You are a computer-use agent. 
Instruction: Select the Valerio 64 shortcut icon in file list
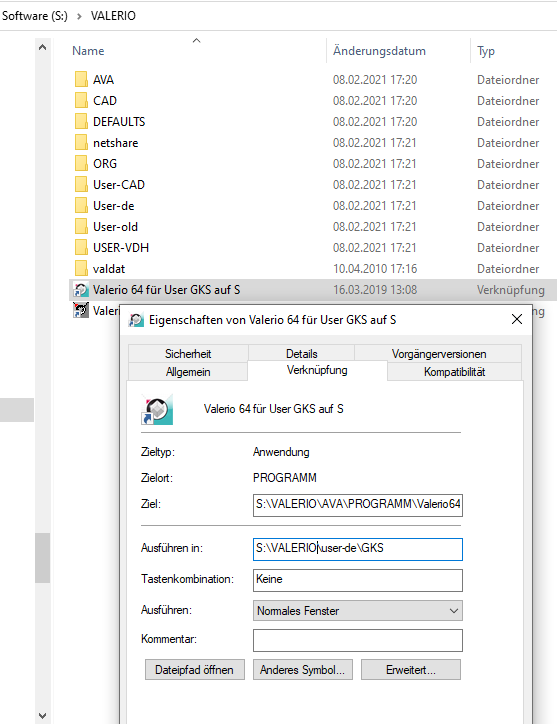pos(81,290)
